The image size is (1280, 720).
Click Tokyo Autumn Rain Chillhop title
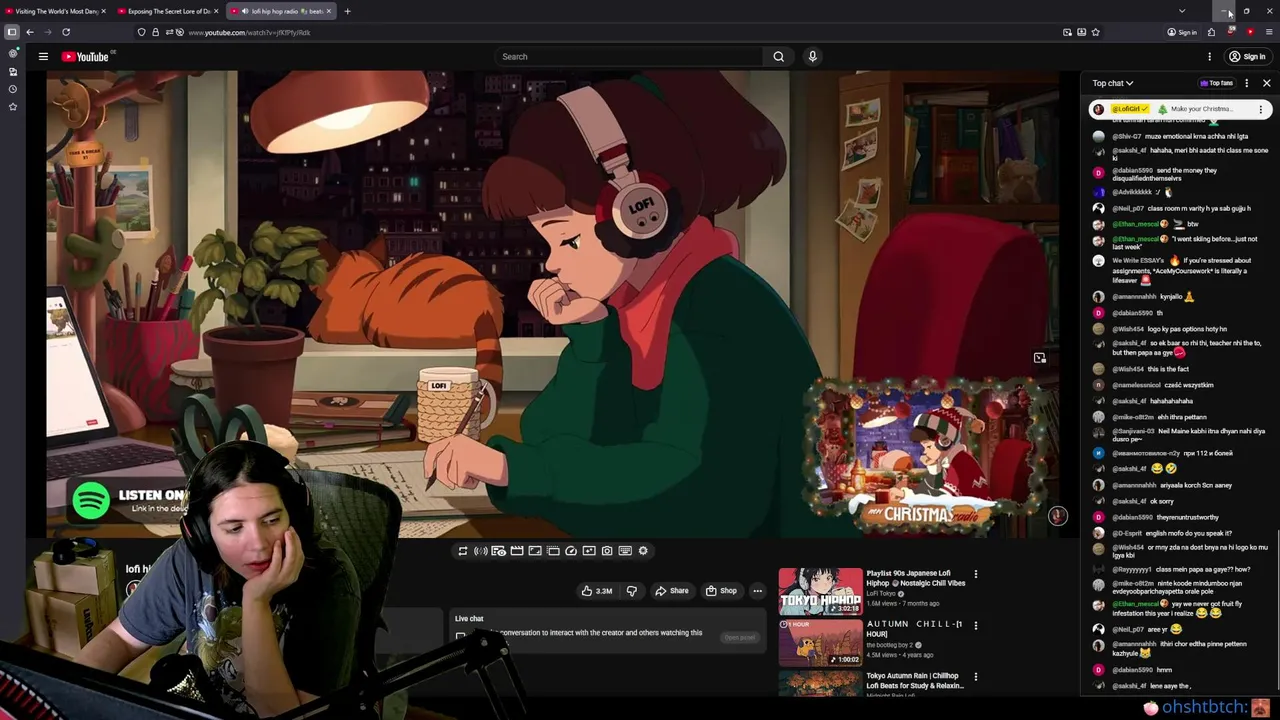[x=914, y=681]
